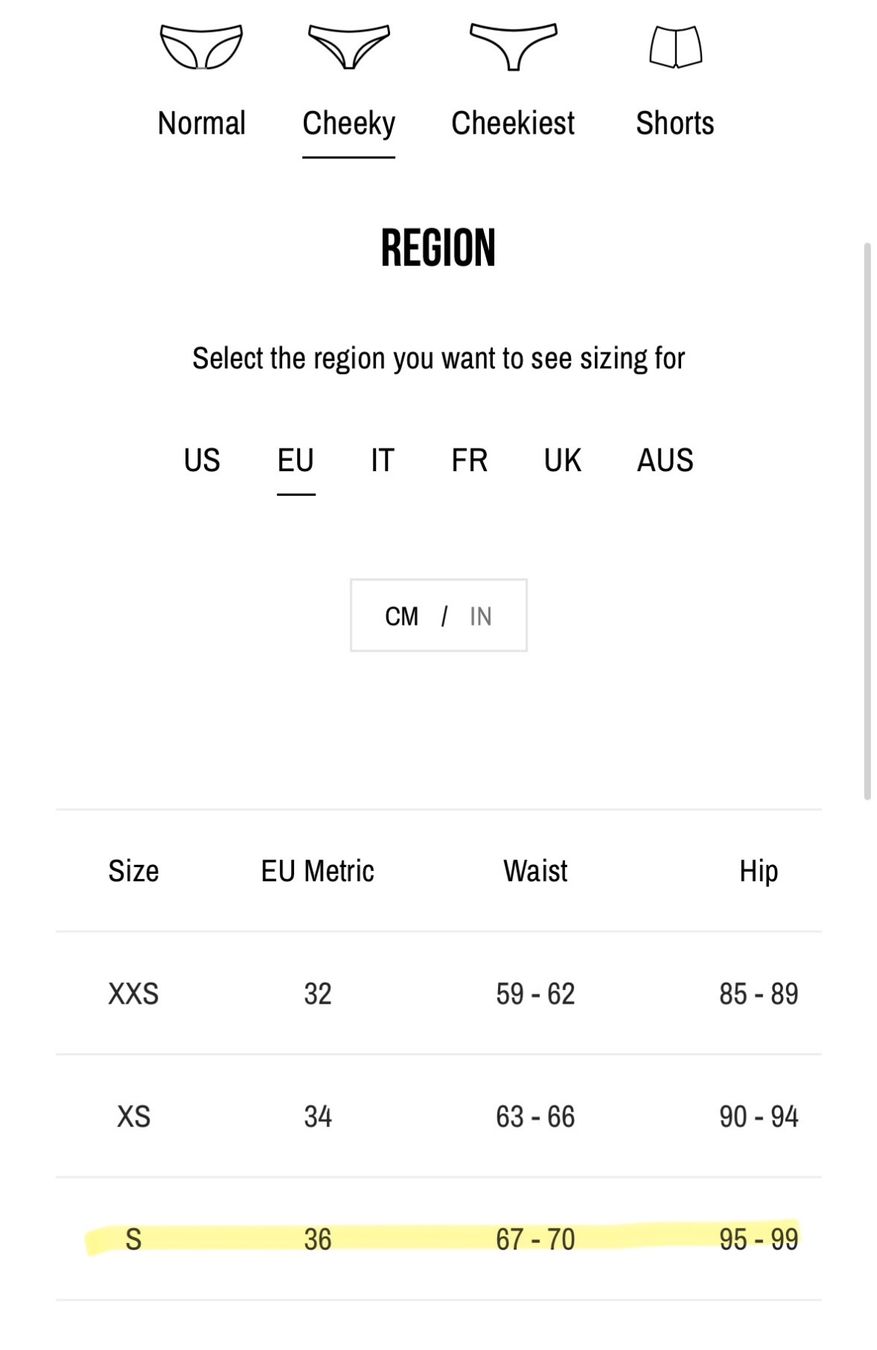Click the XS size row label

tap(133, 1116)
